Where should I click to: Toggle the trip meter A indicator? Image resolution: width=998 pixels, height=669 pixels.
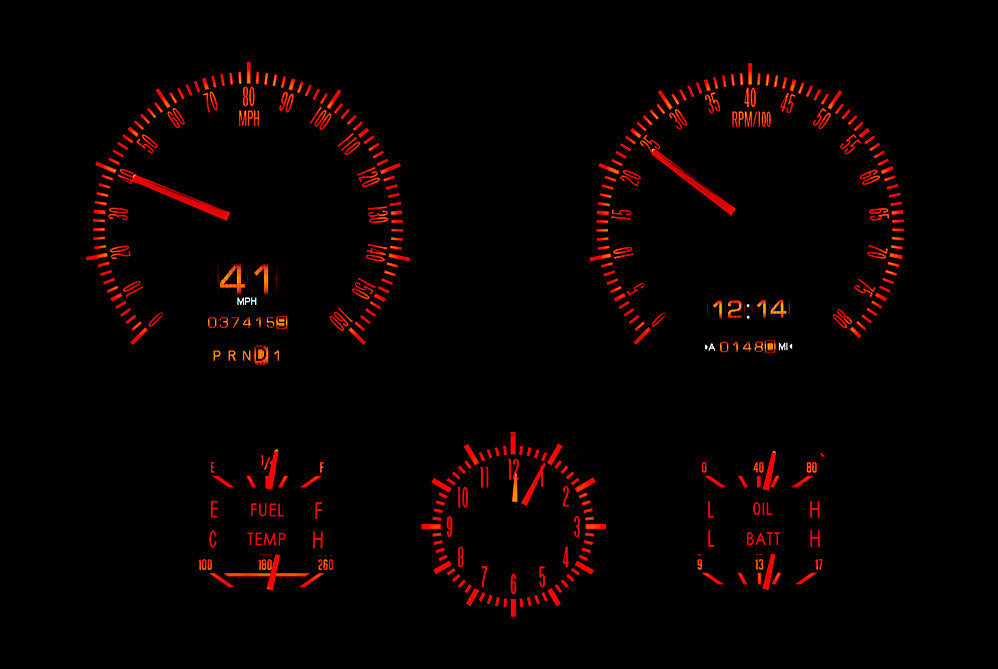[713, 346]
